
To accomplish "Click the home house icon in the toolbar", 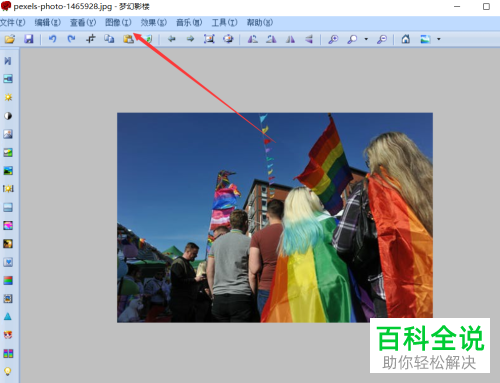I will coord(405,39).
